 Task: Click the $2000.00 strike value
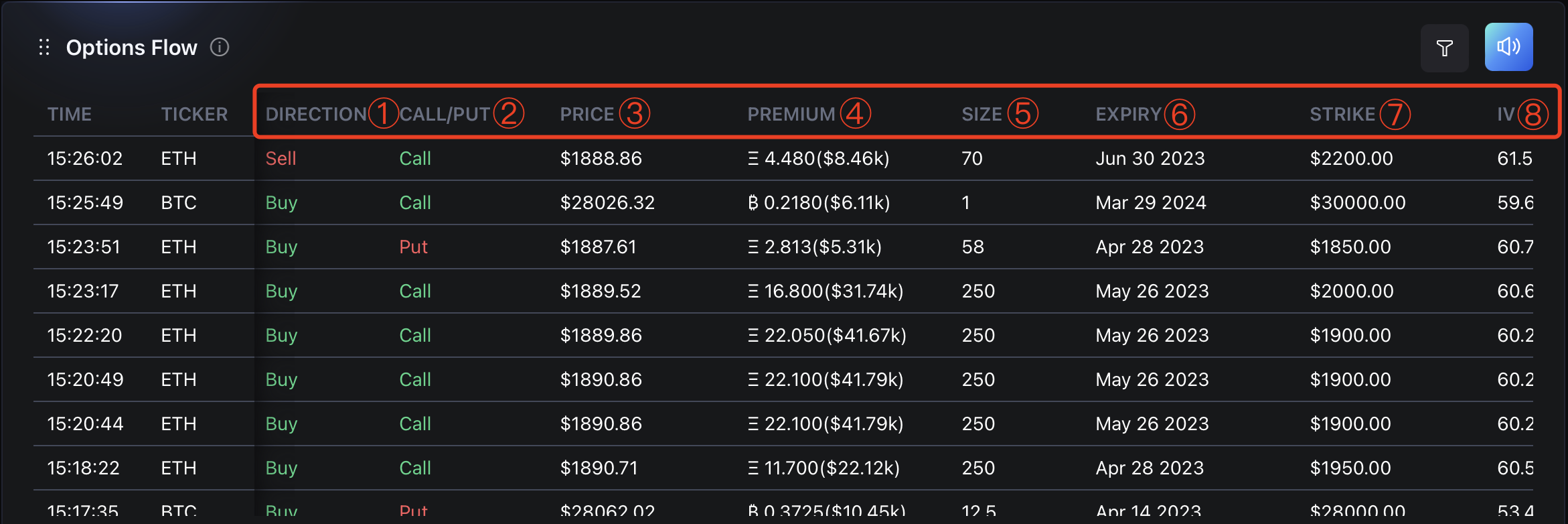click(1351, 291)
